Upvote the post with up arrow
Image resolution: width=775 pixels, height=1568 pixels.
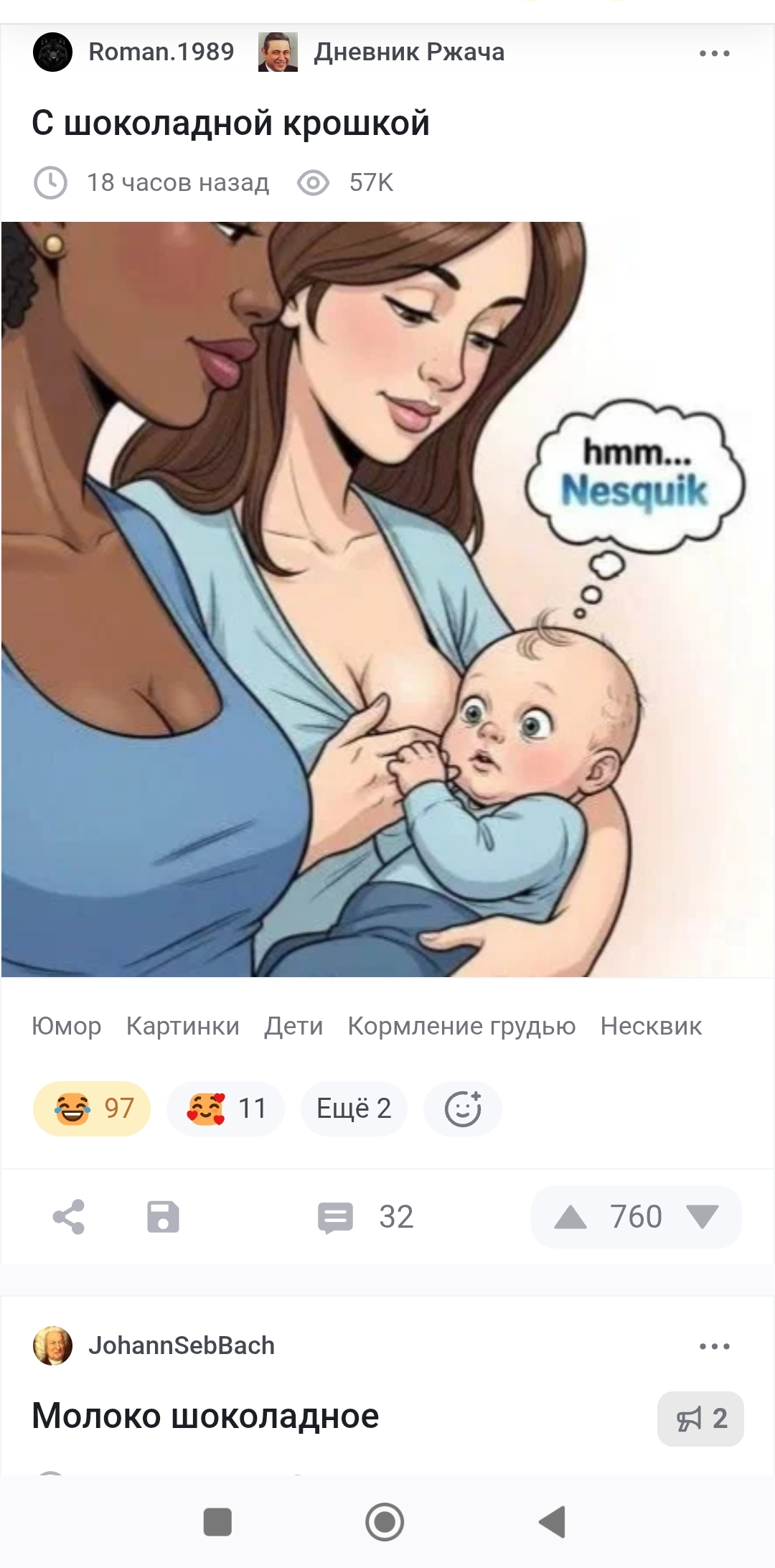click(570, 1218)
